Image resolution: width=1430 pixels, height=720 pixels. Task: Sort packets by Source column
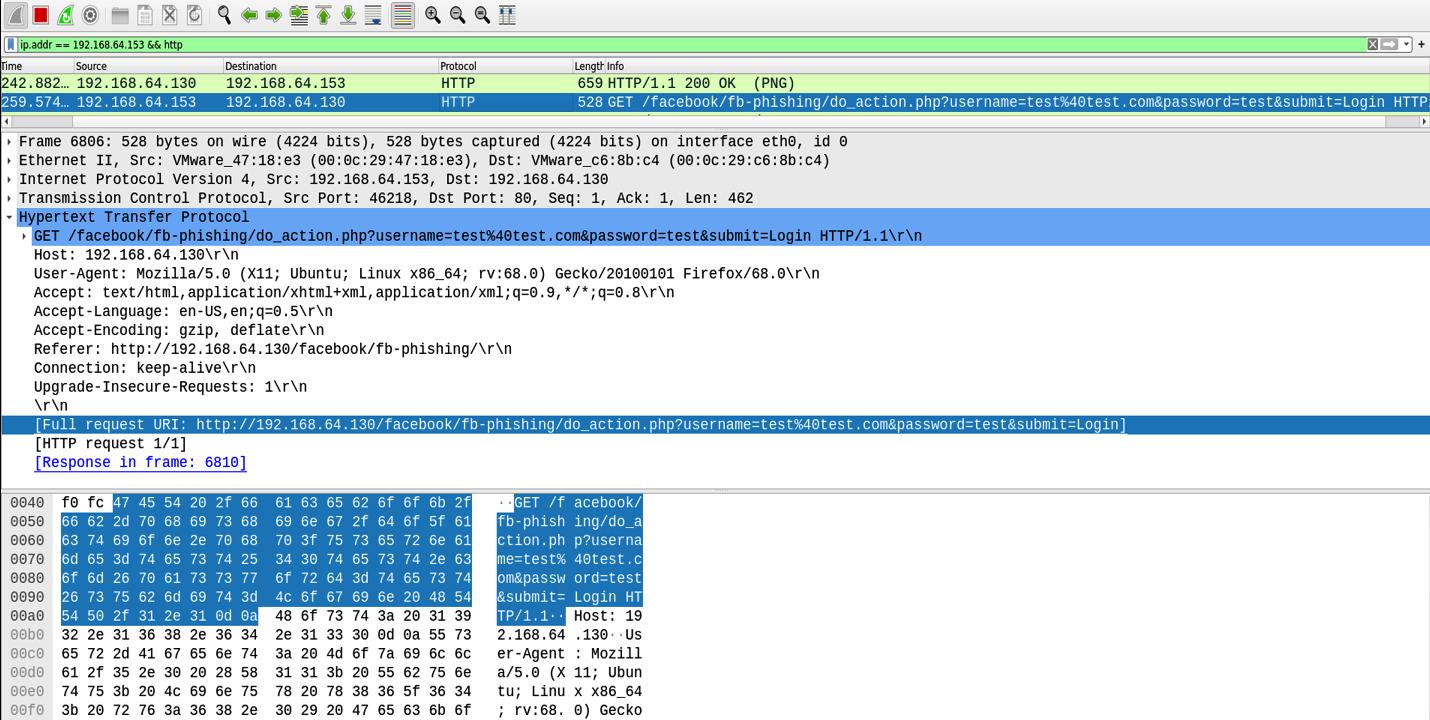pyautogui.click(x=149, y=66)
